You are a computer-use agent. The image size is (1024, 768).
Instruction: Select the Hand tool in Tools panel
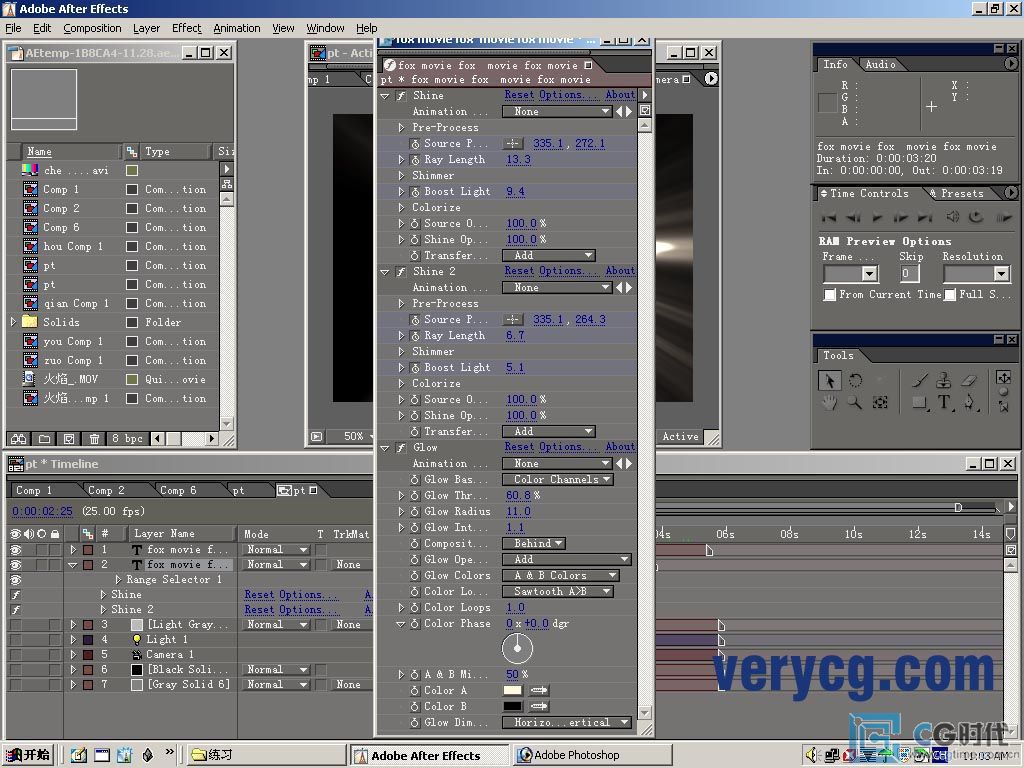point(829,402)
